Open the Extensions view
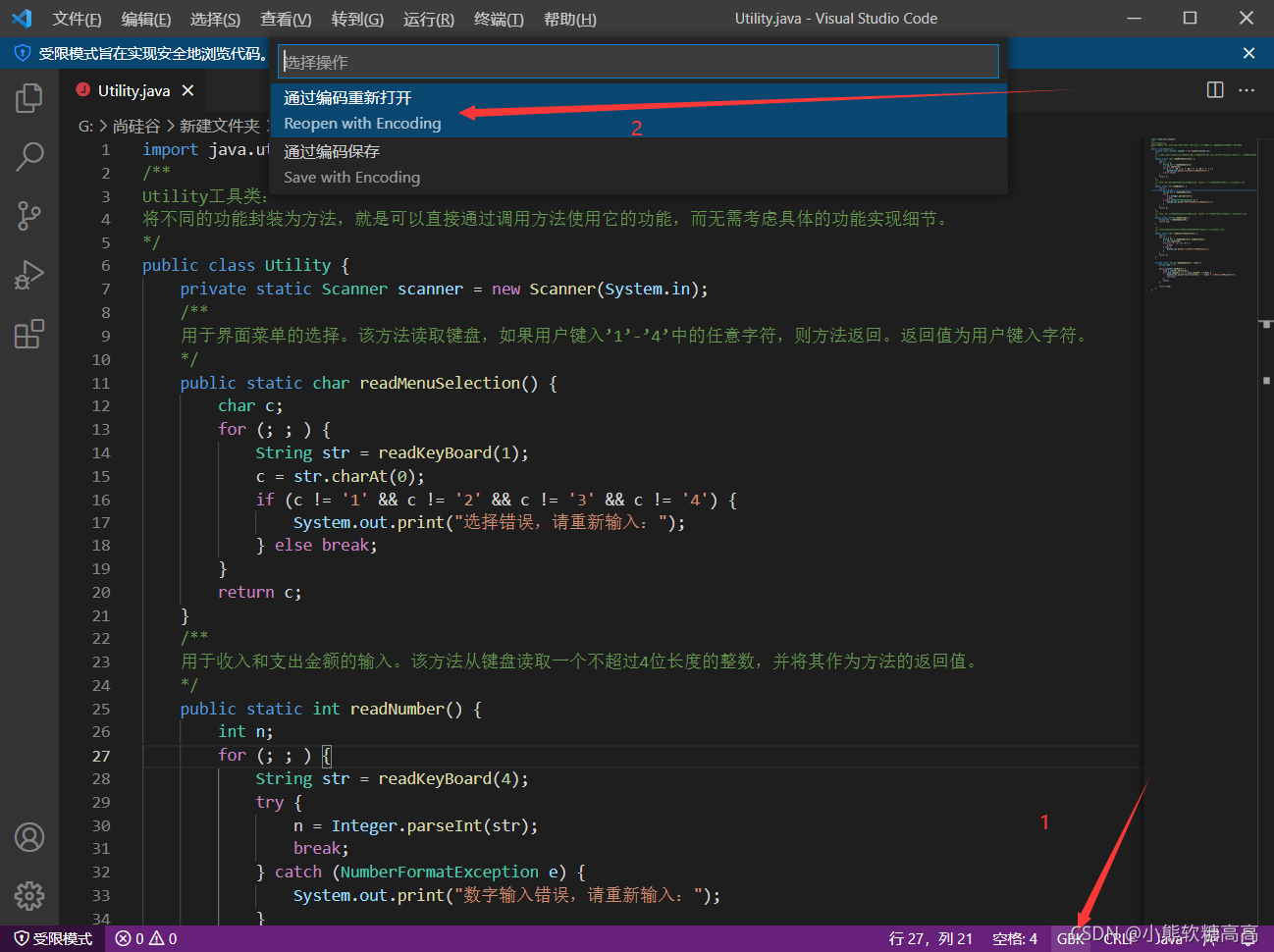The width and height of the screenshot is (1274, 952). coord(29,334)
